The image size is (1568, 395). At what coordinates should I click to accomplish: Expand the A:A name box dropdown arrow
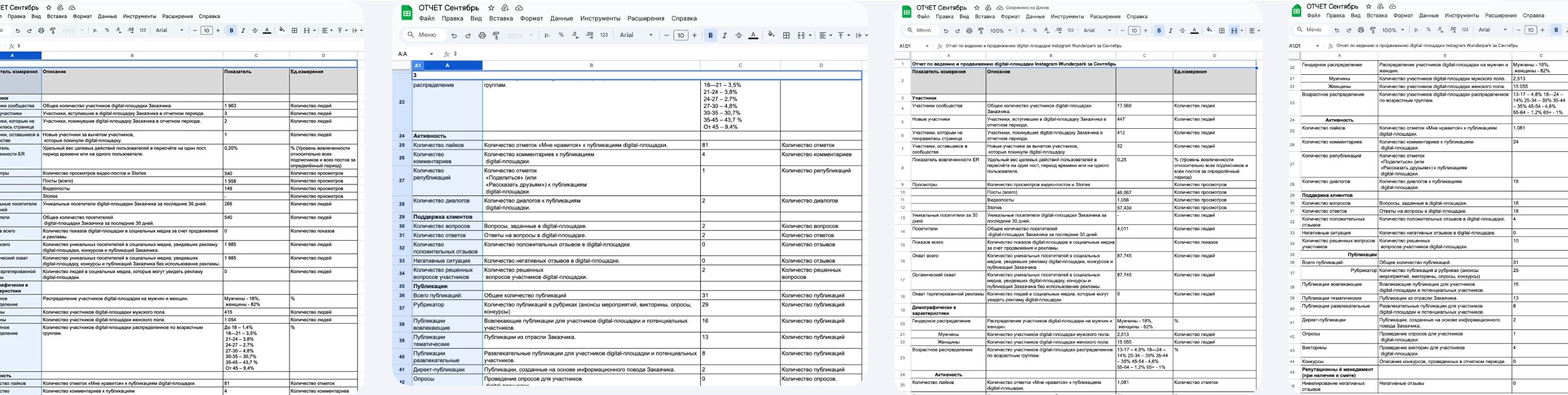(432, 54)
